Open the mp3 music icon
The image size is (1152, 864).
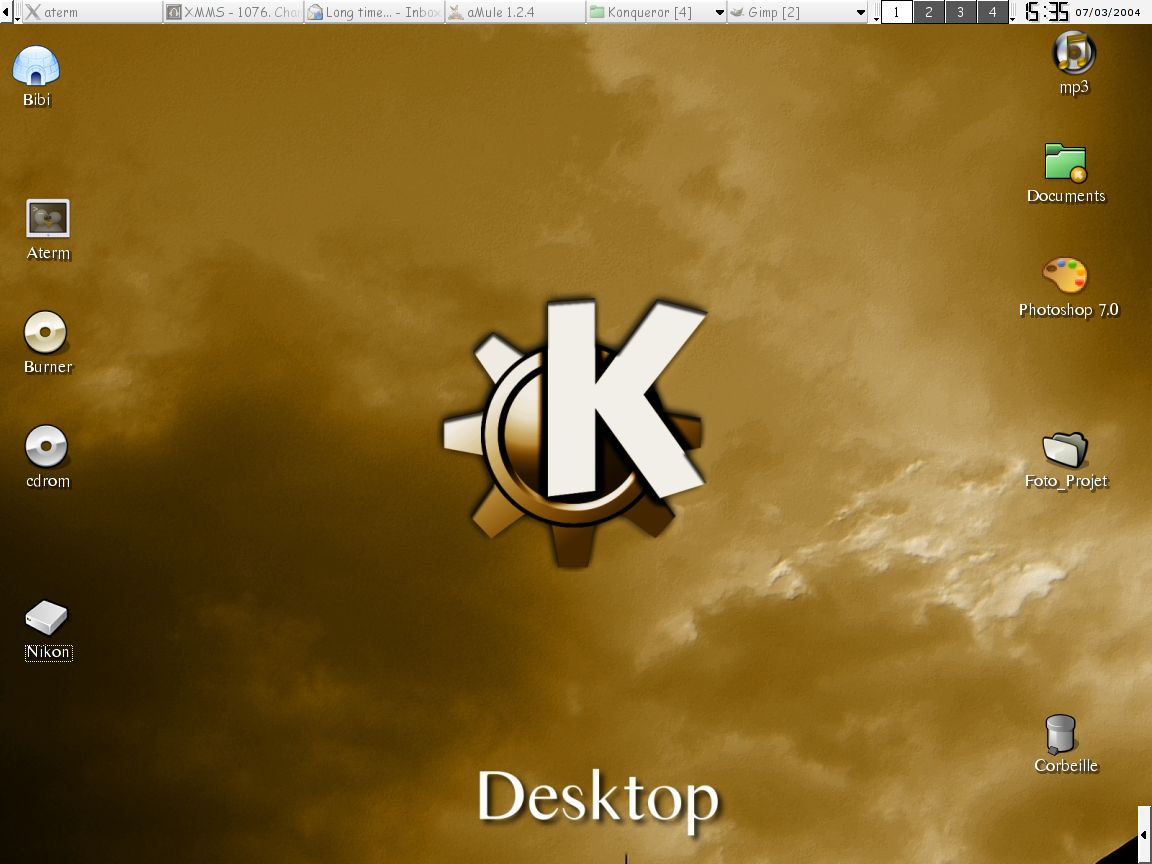pos(1073,52)
